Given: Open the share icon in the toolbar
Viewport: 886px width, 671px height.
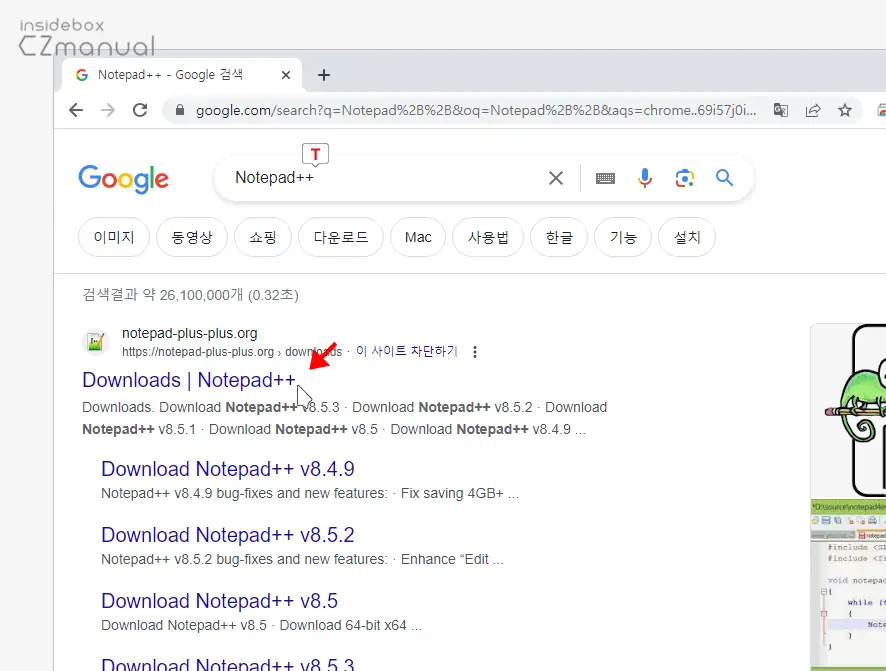Looking at the screenshot, I should click(x=814, y=110).
